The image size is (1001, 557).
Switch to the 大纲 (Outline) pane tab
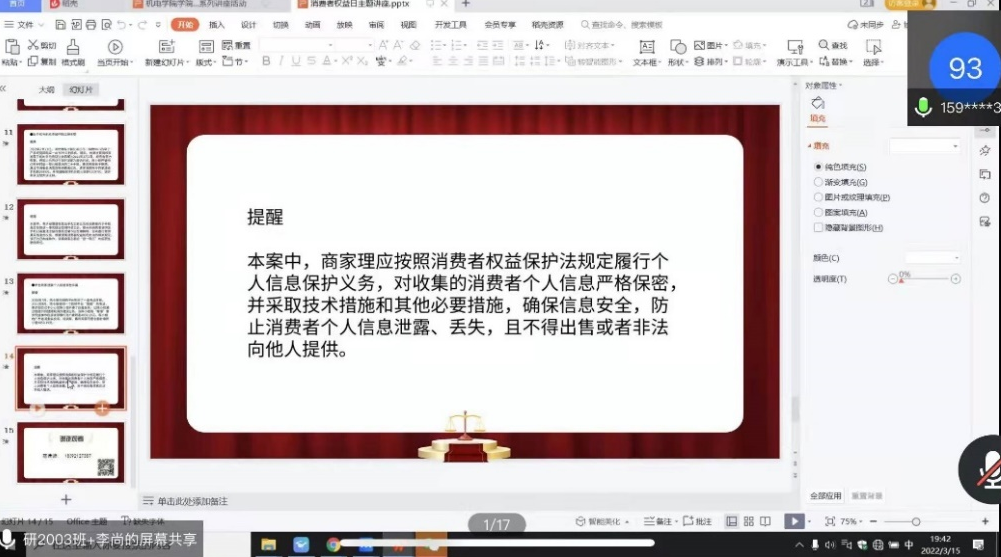click(x=46, y=89)
